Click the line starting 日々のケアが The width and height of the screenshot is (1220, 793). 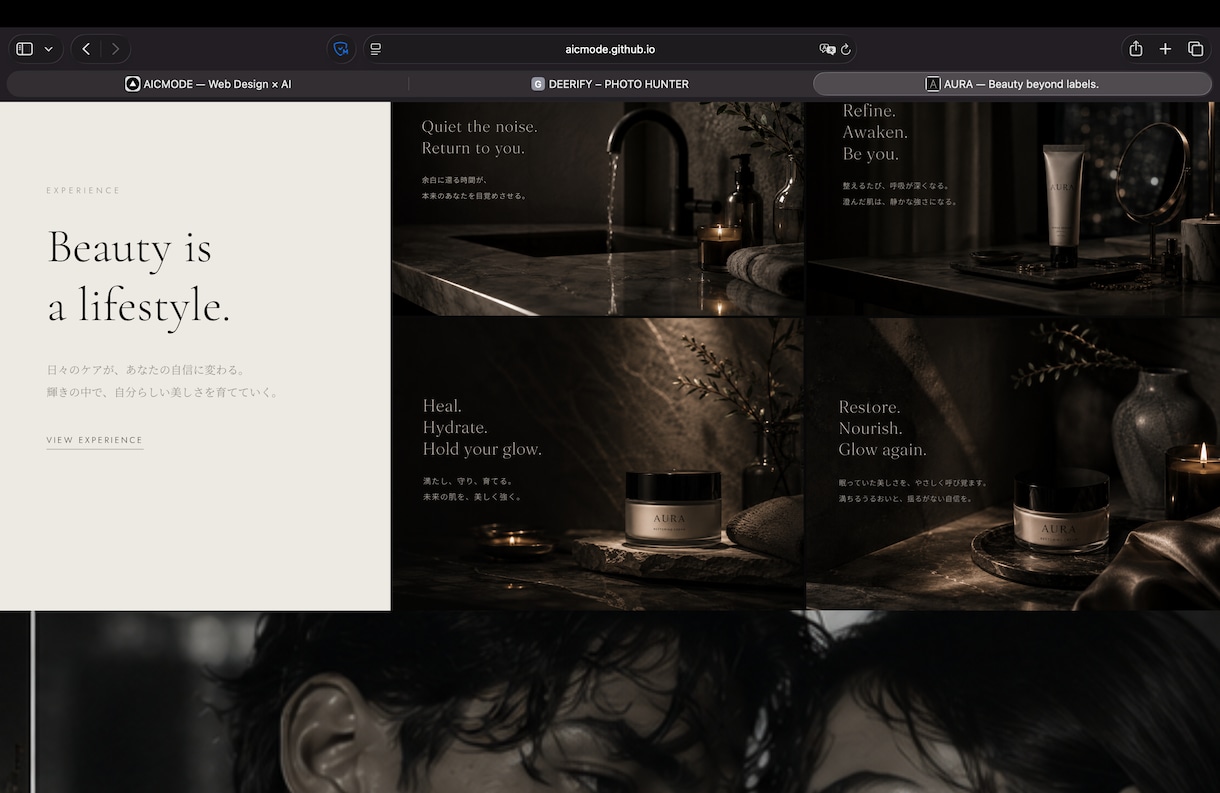click(146, 369)
